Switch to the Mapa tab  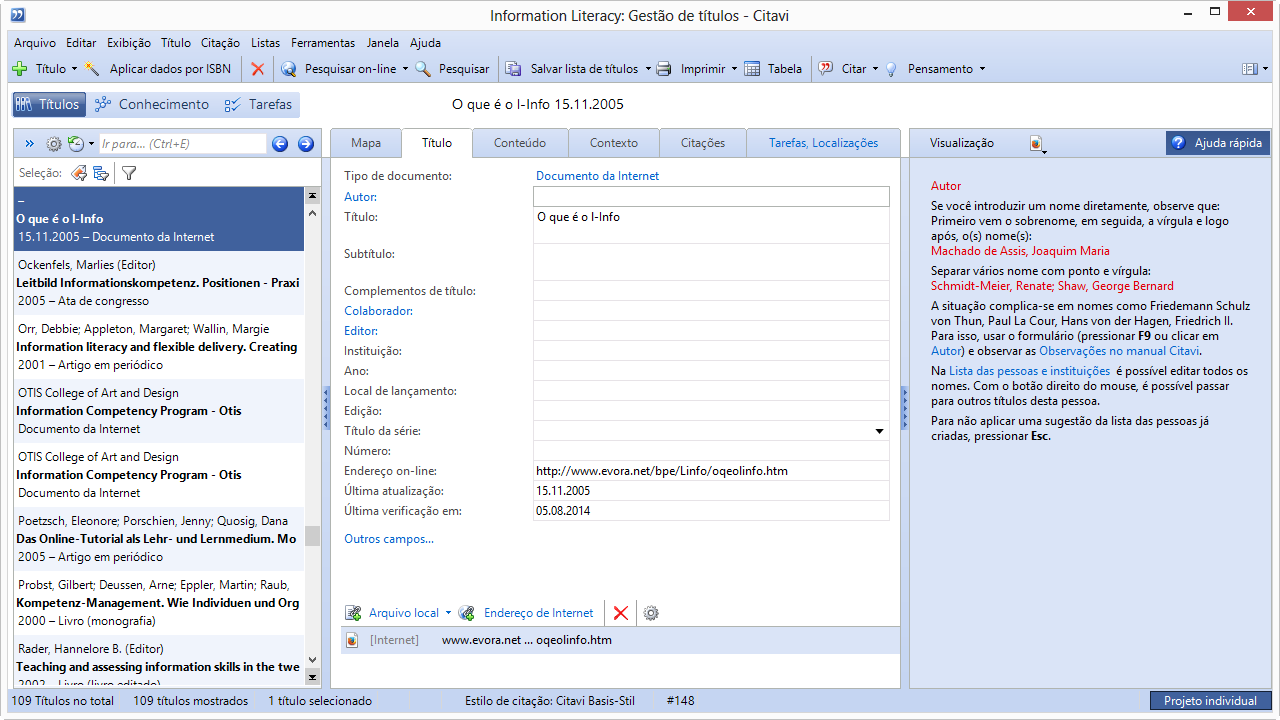(366, 143)
